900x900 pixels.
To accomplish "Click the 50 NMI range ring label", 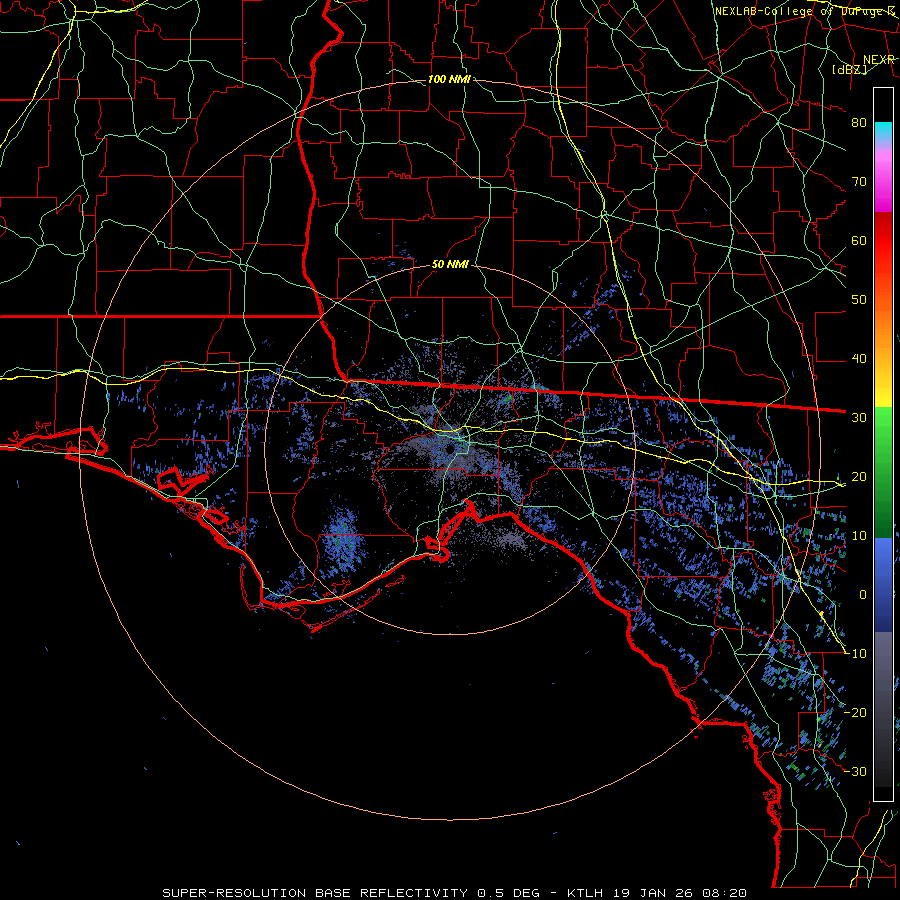I will coord(450,265).
